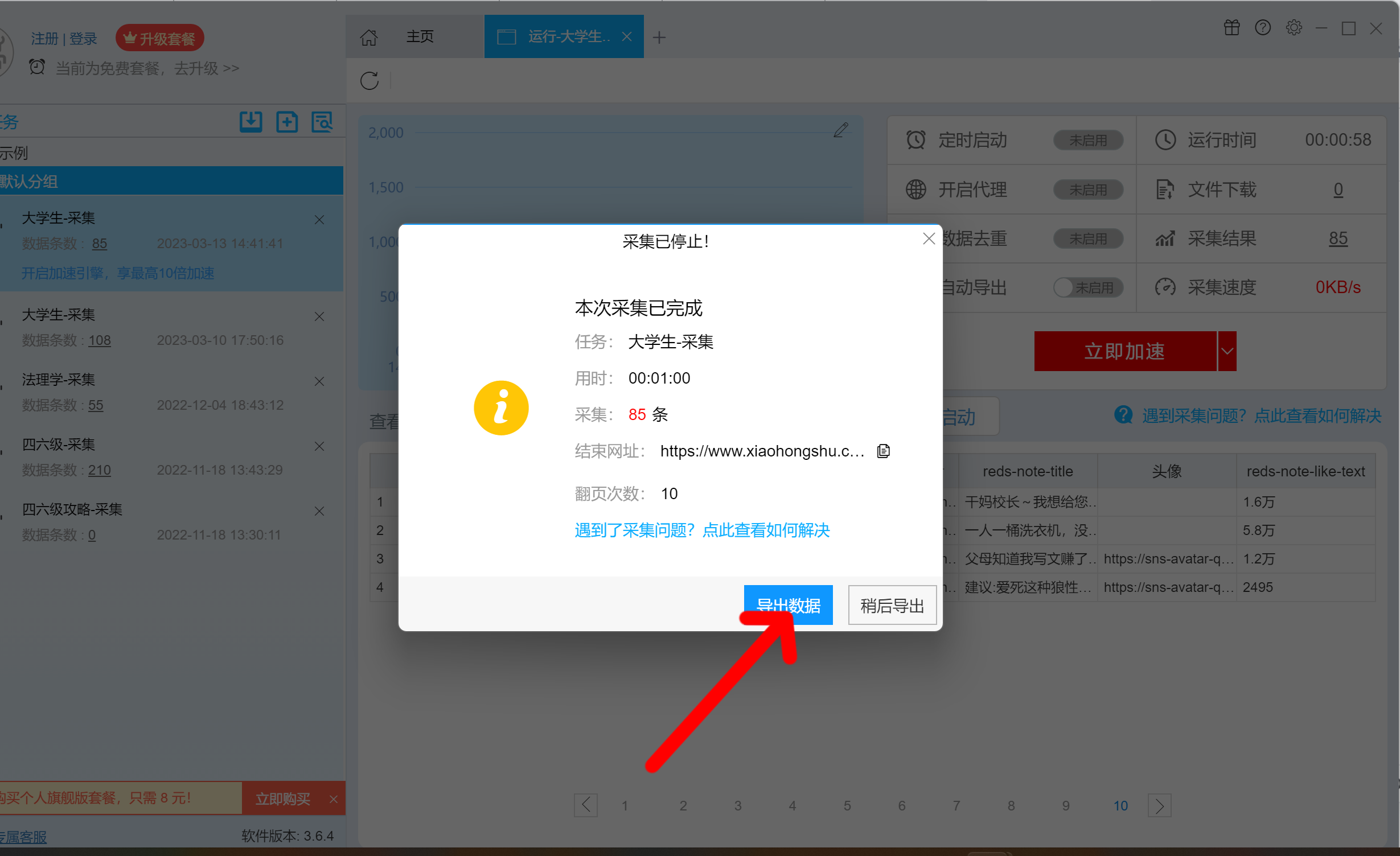1400x856 pixels.
Task: Copy the ending URL with the copy icon
Action: click(x=883, y=451)
